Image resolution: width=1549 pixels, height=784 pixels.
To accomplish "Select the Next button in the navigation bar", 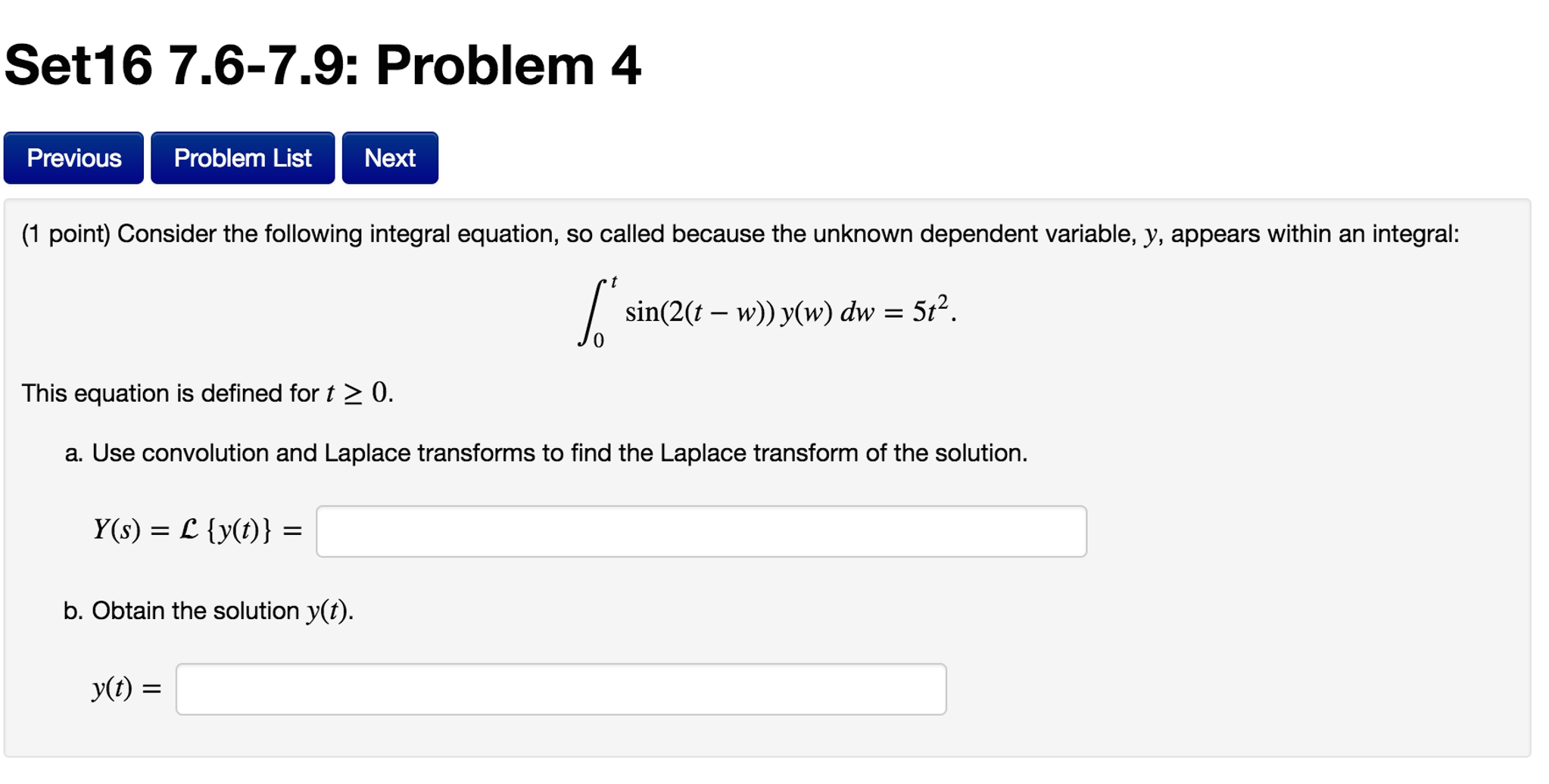I will coord(389,157).
